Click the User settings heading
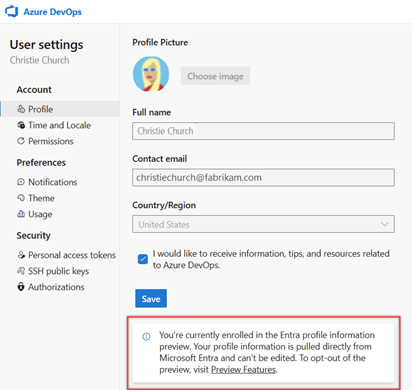Screen dimensions: 412x390 pos(46,45)
